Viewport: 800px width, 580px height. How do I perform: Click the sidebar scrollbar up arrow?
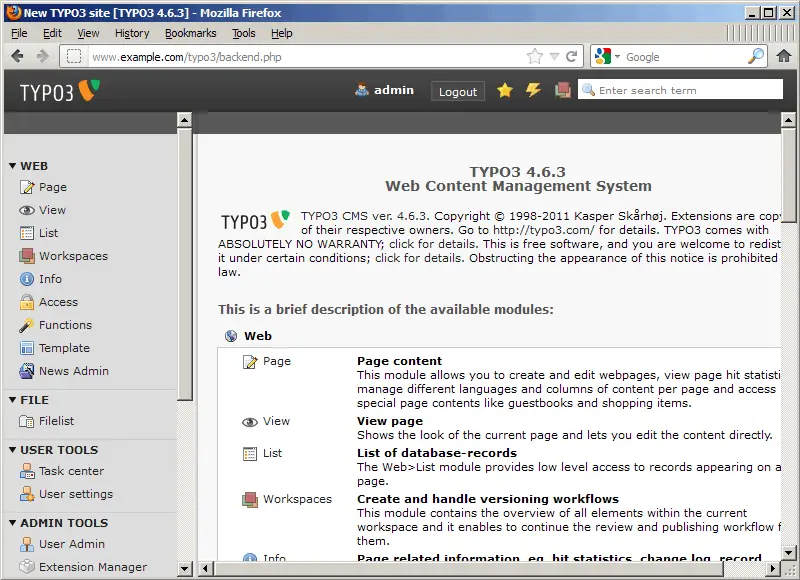tap(184, 120)
